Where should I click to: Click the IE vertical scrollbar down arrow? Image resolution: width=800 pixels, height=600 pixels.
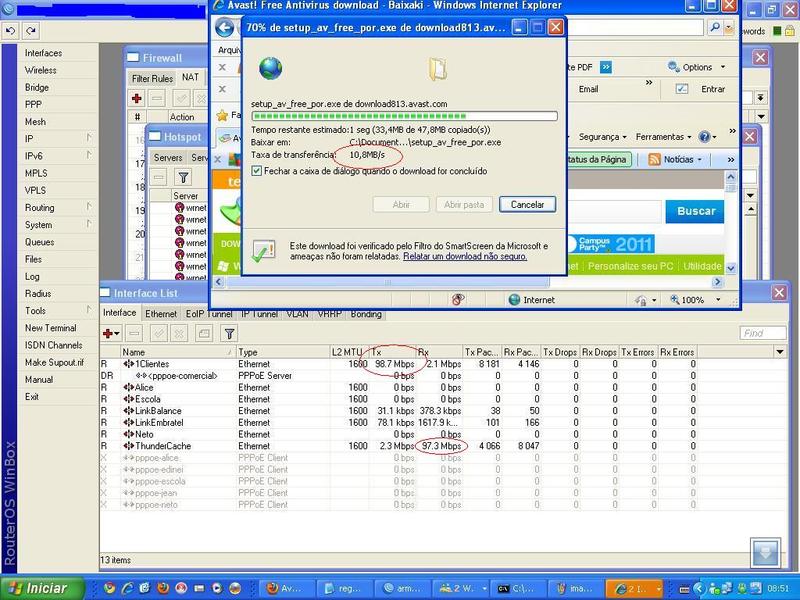point(731,268)
